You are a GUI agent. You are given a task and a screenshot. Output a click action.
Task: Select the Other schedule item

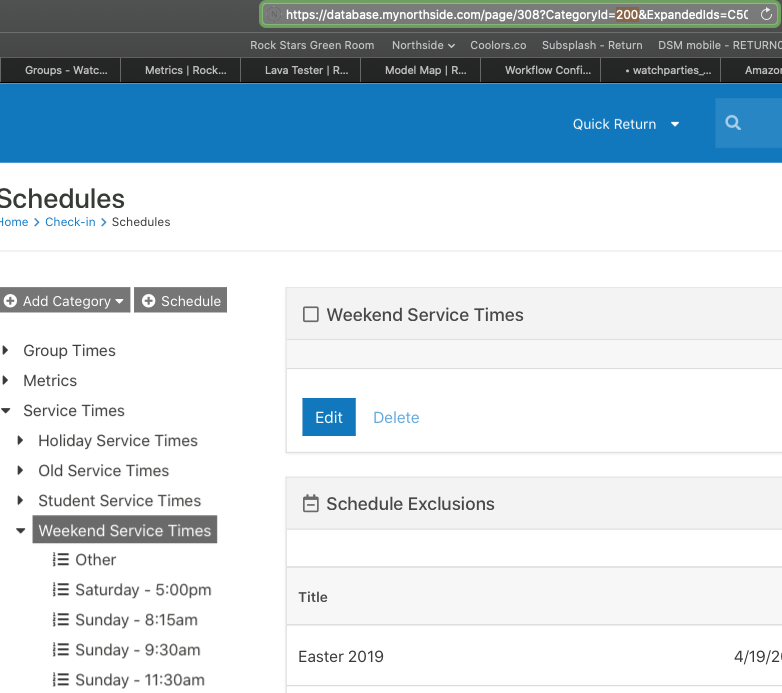click(x=95, y=559)
